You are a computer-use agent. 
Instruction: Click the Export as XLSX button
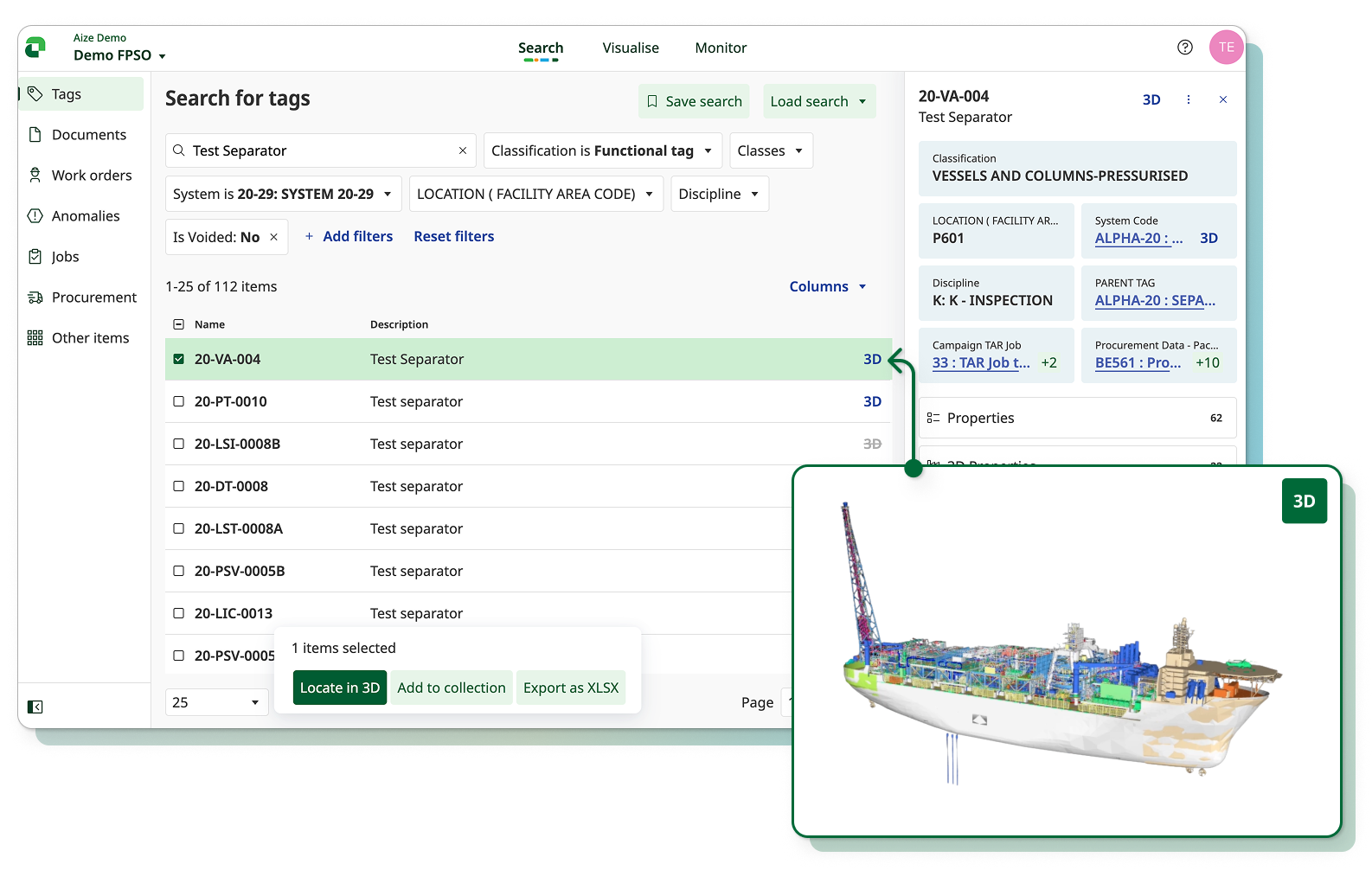[x=571, y=688]
